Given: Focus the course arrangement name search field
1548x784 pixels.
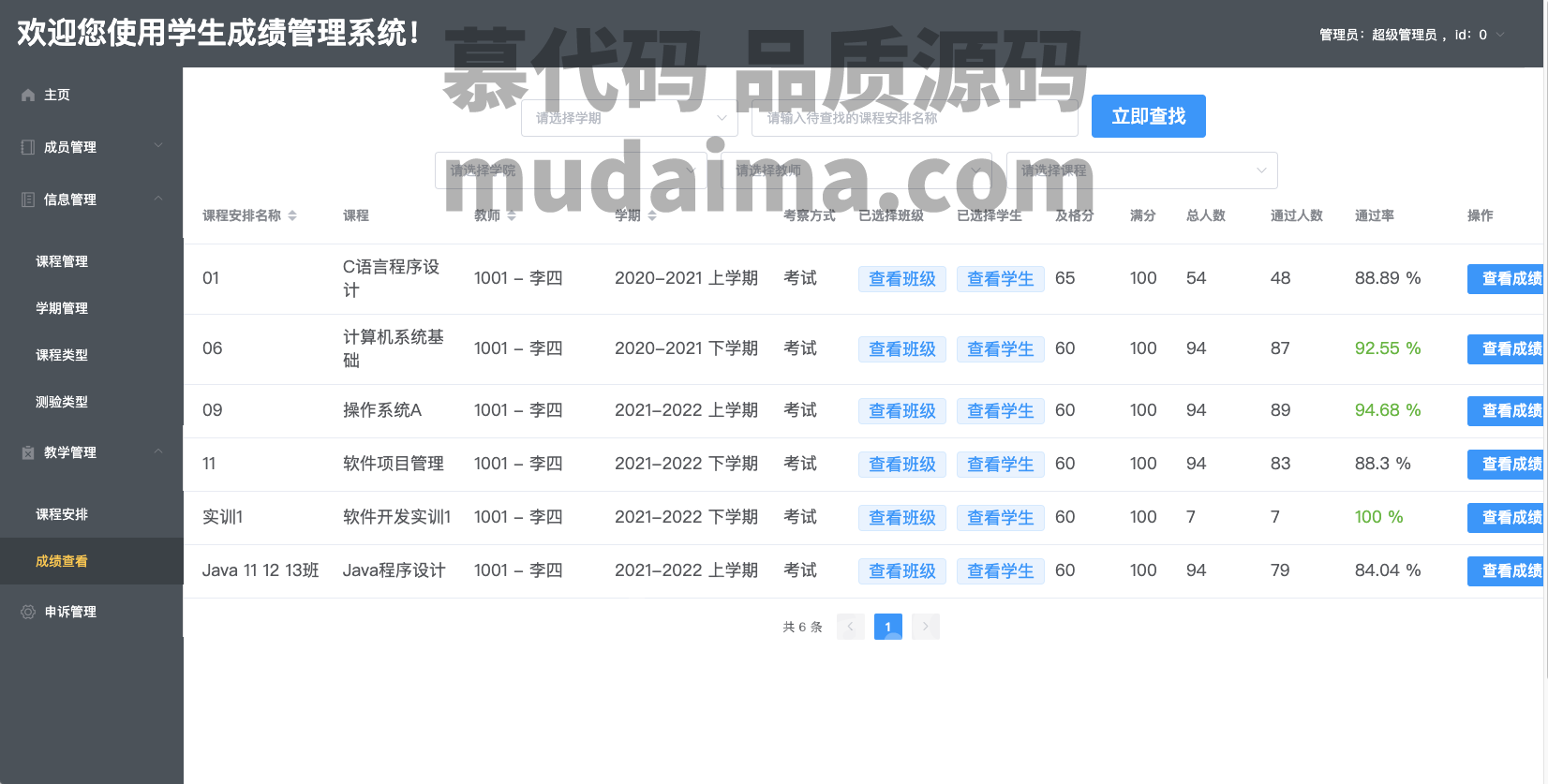Looking at the screenshot, I should [915, 118].
